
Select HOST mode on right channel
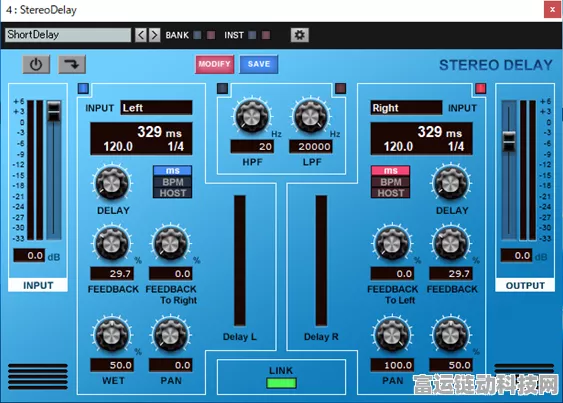coord(390,193)
